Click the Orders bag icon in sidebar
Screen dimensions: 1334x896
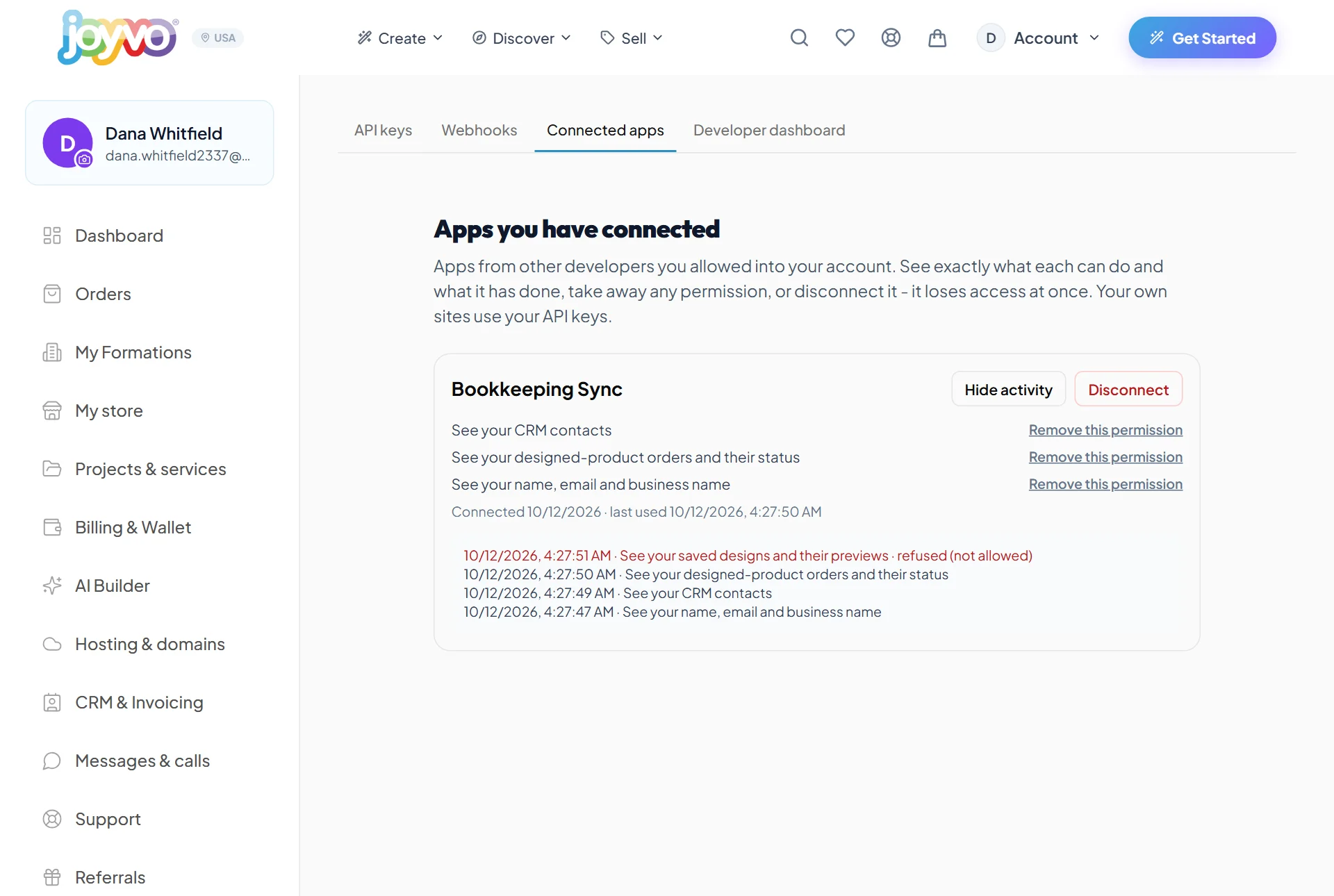pos(52,294)
